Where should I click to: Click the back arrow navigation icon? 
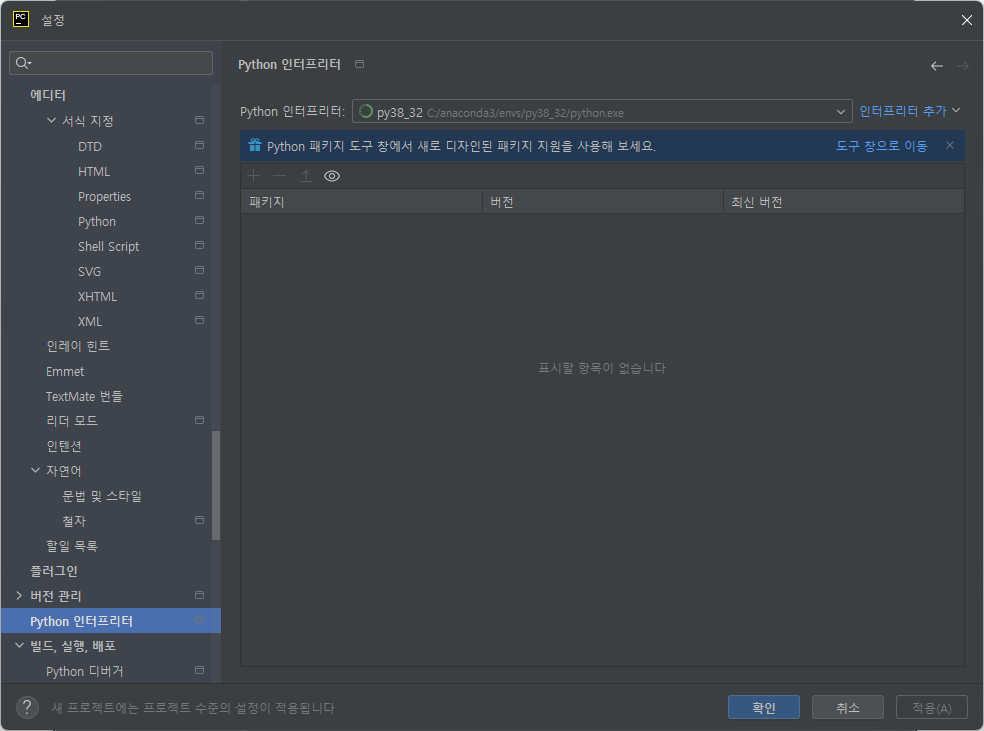(x=937, y=66)
